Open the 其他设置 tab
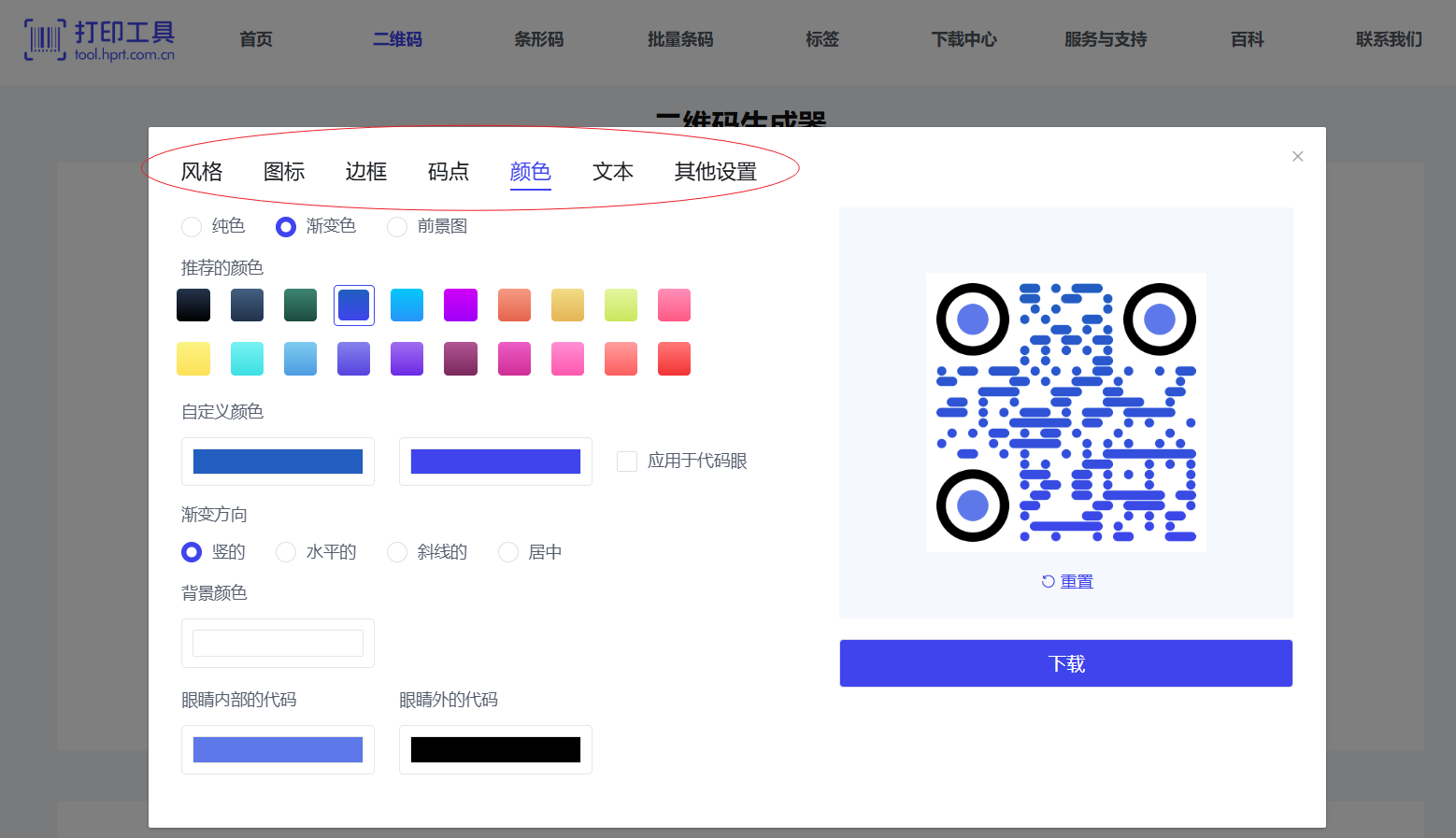The height and width of the screenshot is (838, 1456). [x=716, y=172]
